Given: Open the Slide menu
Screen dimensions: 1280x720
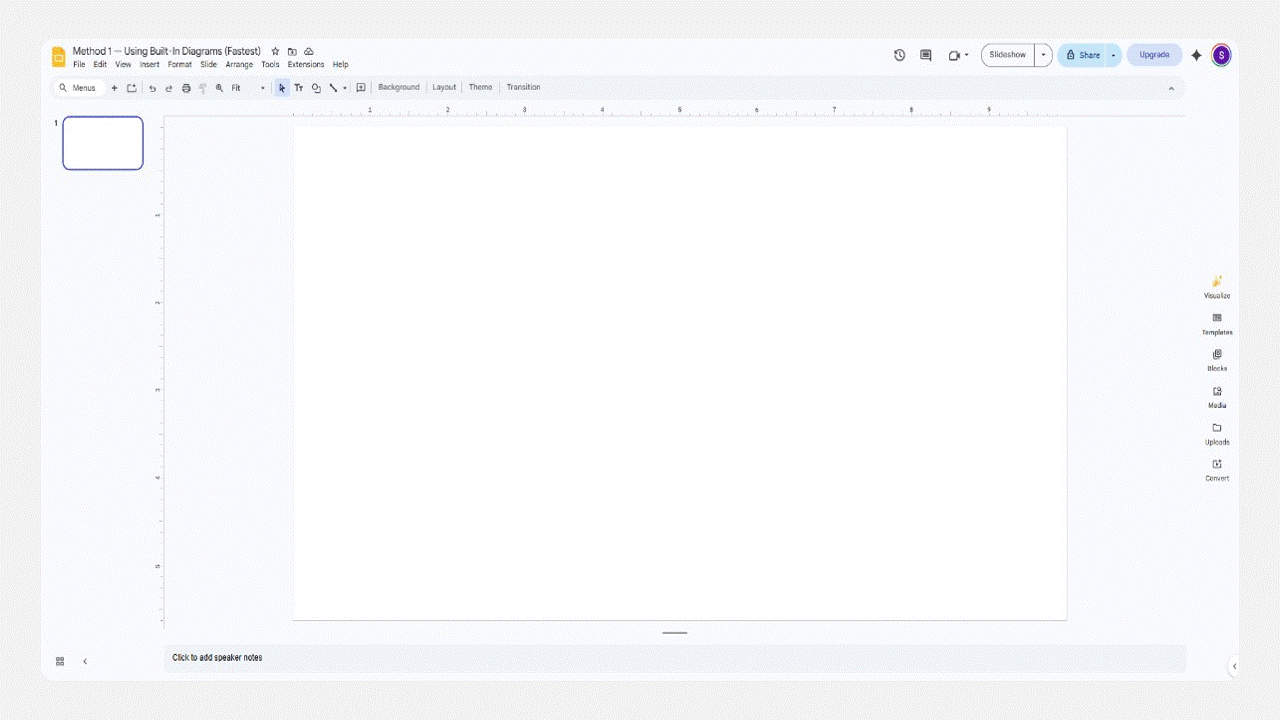Looking at the screenshot, I should click(x=208, y=65).
